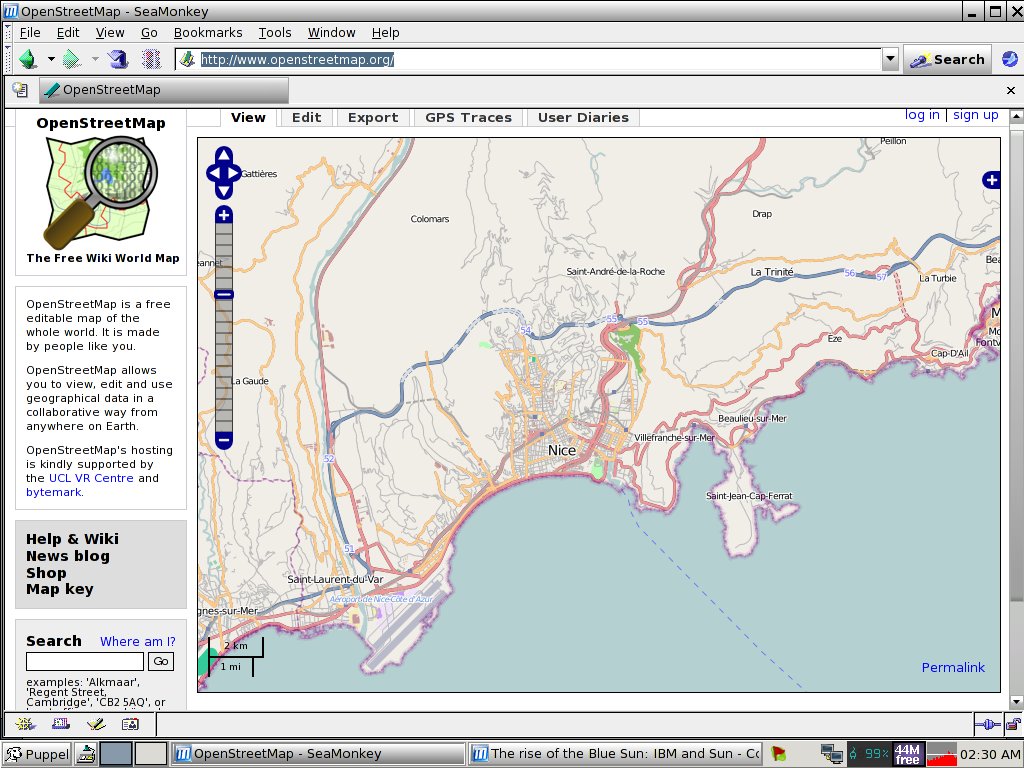1024x768 pixels.
Task: Open the File menu
Action: point(29,33)
